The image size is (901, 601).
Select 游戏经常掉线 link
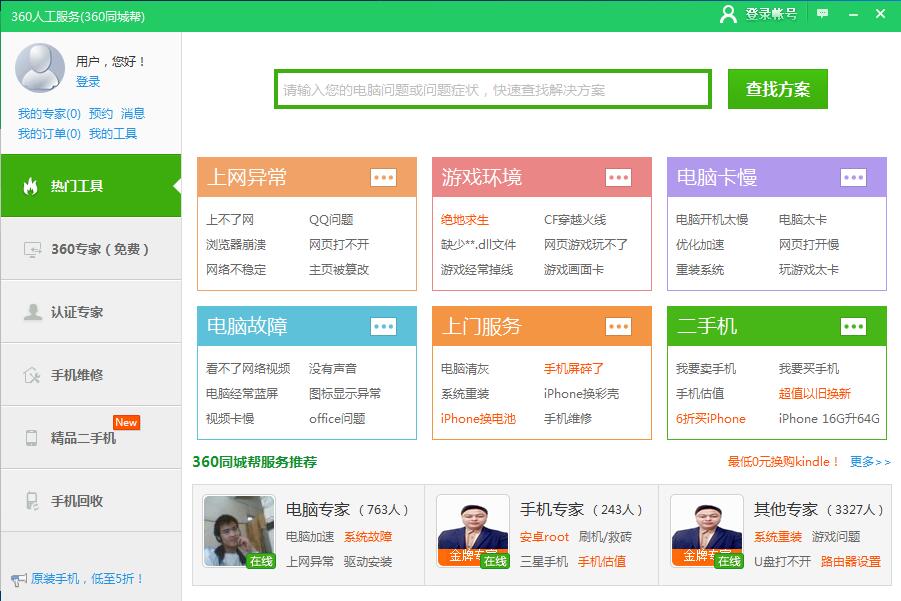pos(477,269)
